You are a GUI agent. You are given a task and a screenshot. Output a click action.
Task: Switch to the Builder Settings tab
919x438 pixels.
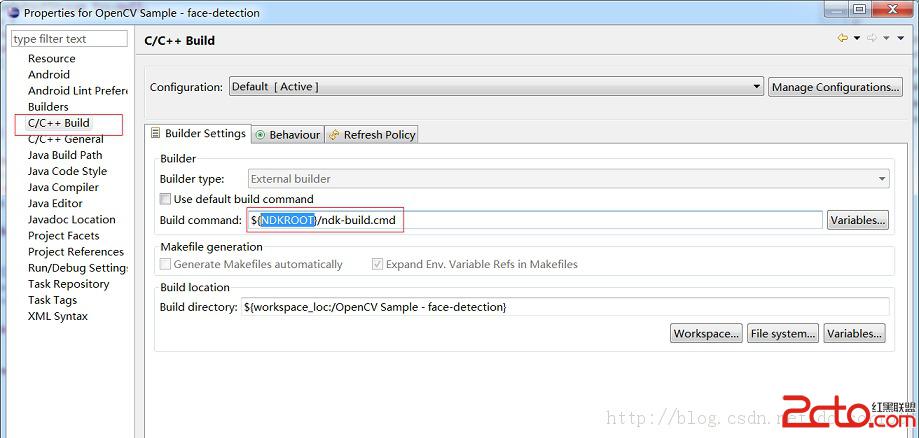(x=199, y=134)
